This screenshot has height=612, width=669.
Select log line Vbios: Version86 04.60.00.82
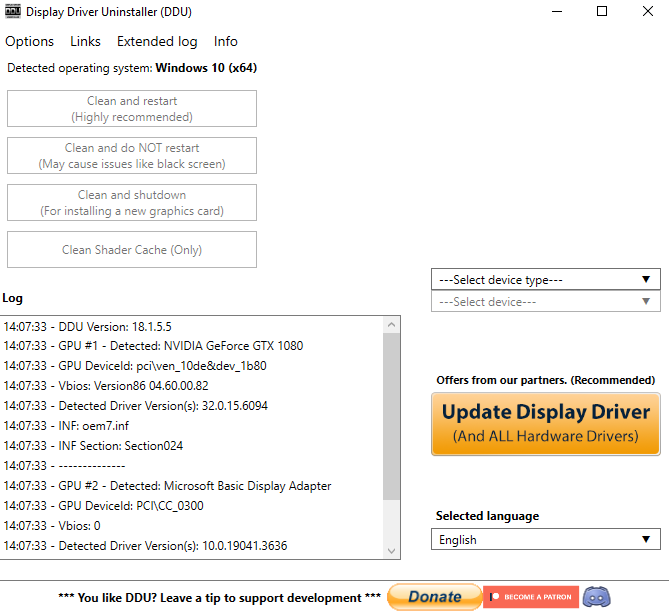(106, 386)
